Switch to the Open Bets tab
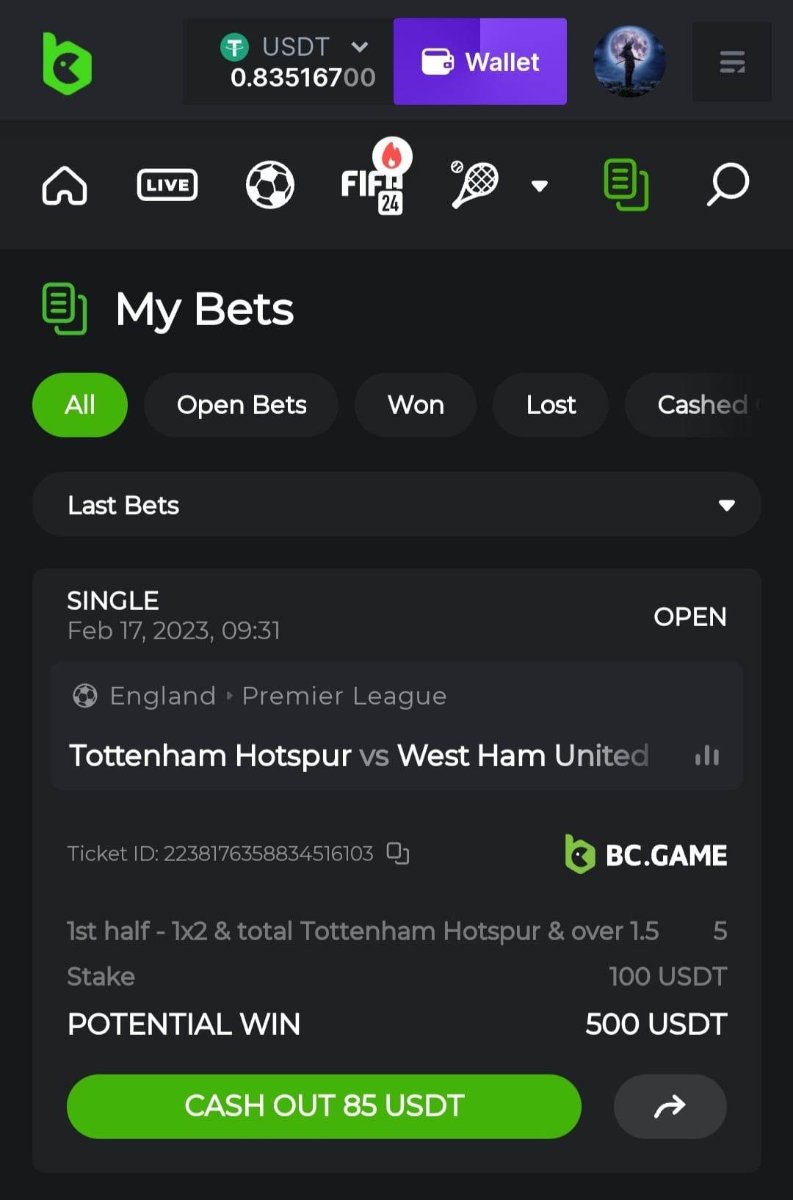The width and height of the screenshot is (793, 1200). point(242,405)
